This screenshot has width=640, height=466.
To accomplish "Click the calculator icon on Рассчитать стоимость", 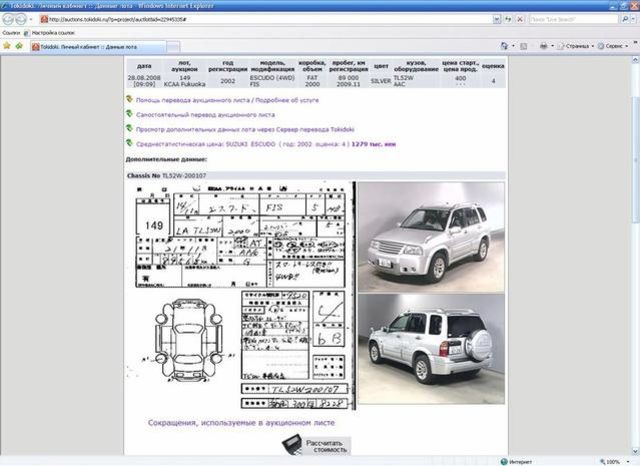I will pos(292,444).
